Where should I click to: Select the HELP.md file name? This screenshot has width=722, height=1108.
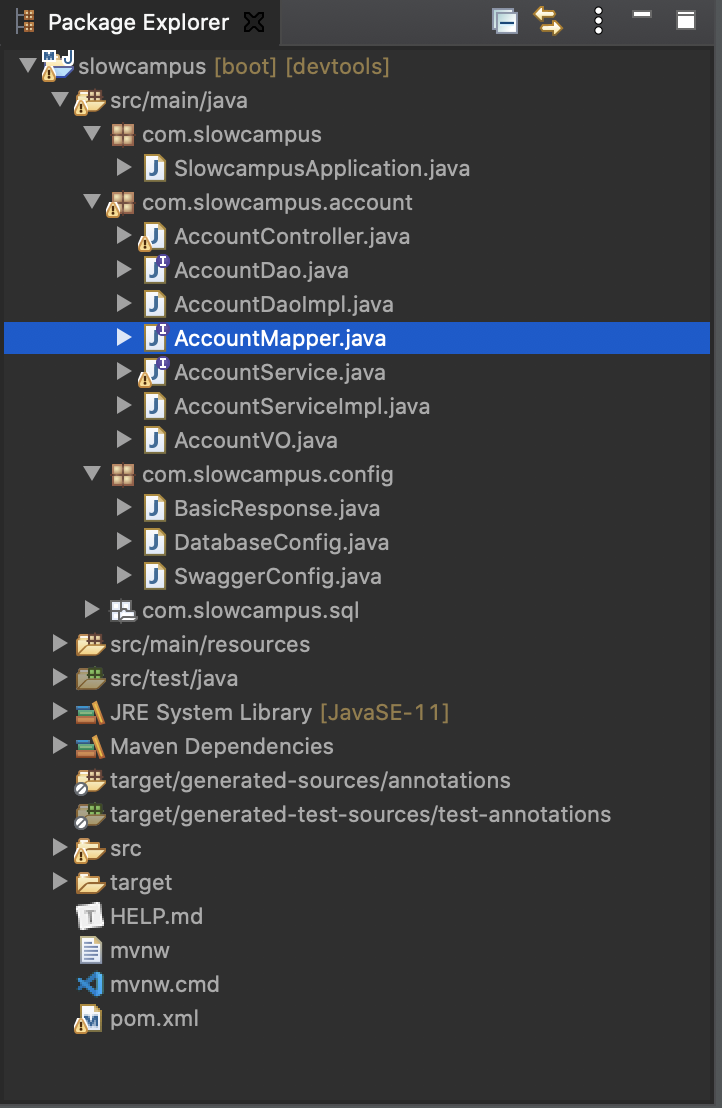157,917
